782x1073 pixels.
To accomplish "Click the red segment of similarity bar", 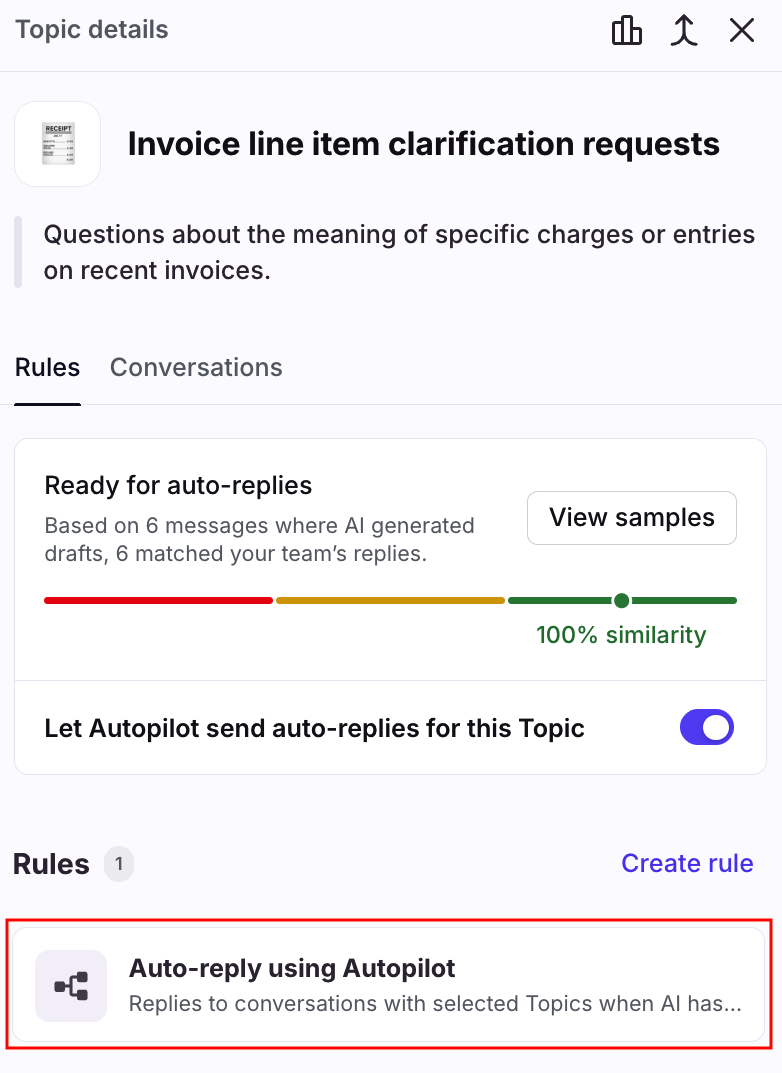I will point(158,600).
